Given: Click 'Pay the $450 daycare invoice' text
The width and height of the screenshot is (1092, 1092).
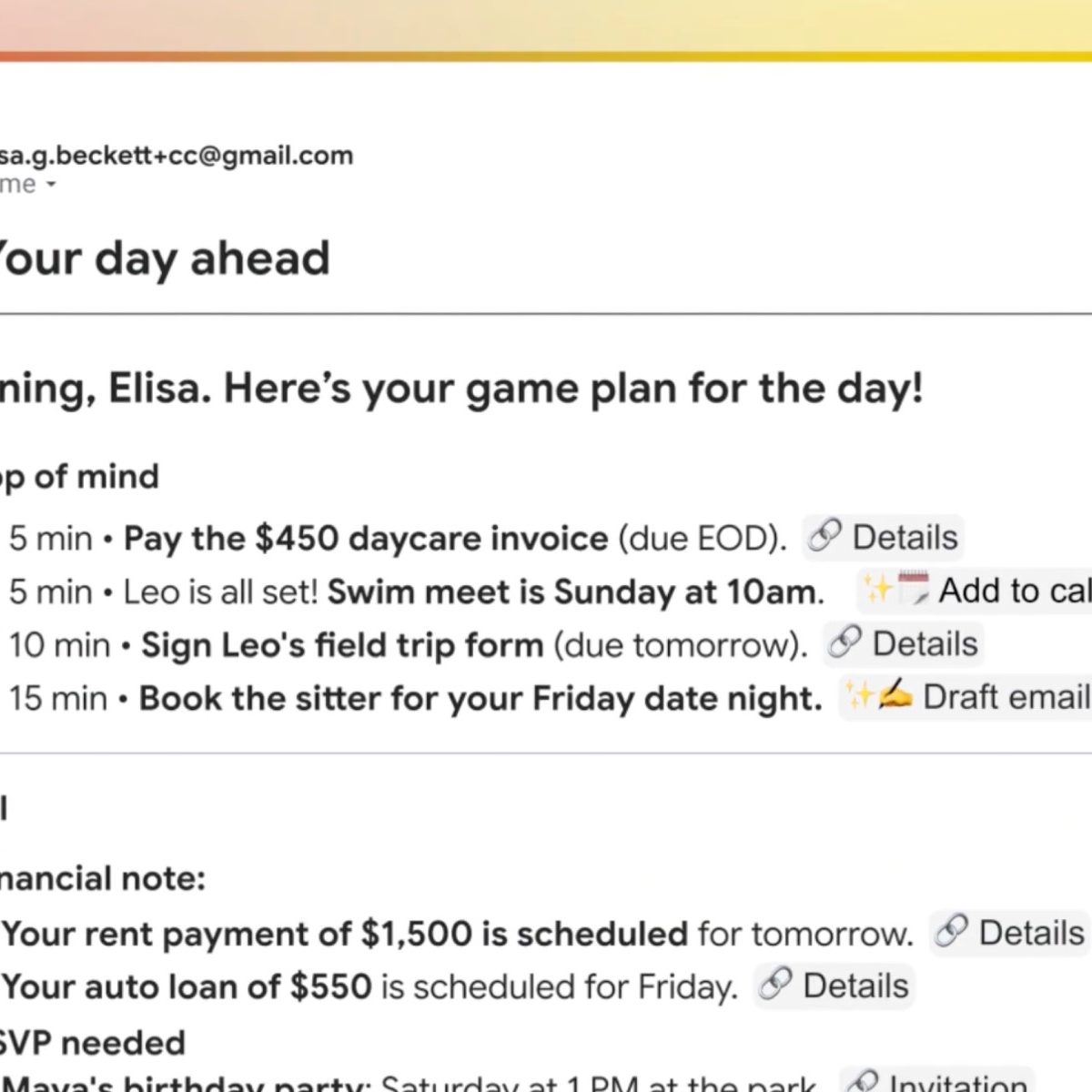Looking at the screenshot, I should pyautogui.click(x=366, y=538).
